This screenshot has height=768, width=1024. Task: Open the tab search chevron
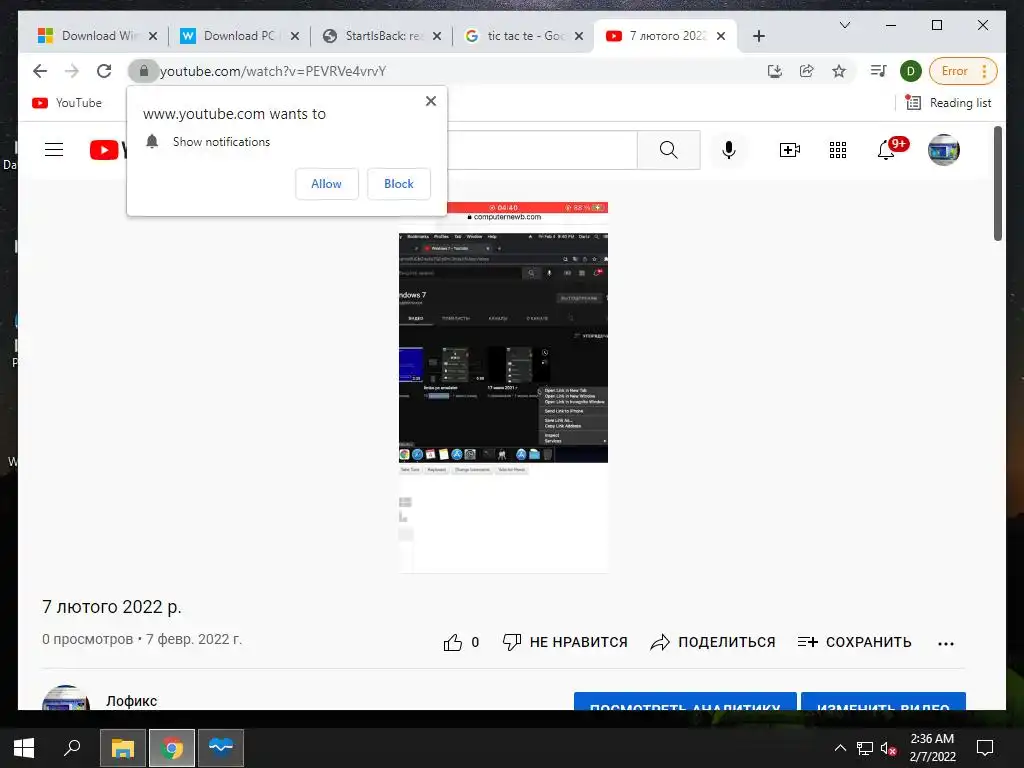click(844, 25)
